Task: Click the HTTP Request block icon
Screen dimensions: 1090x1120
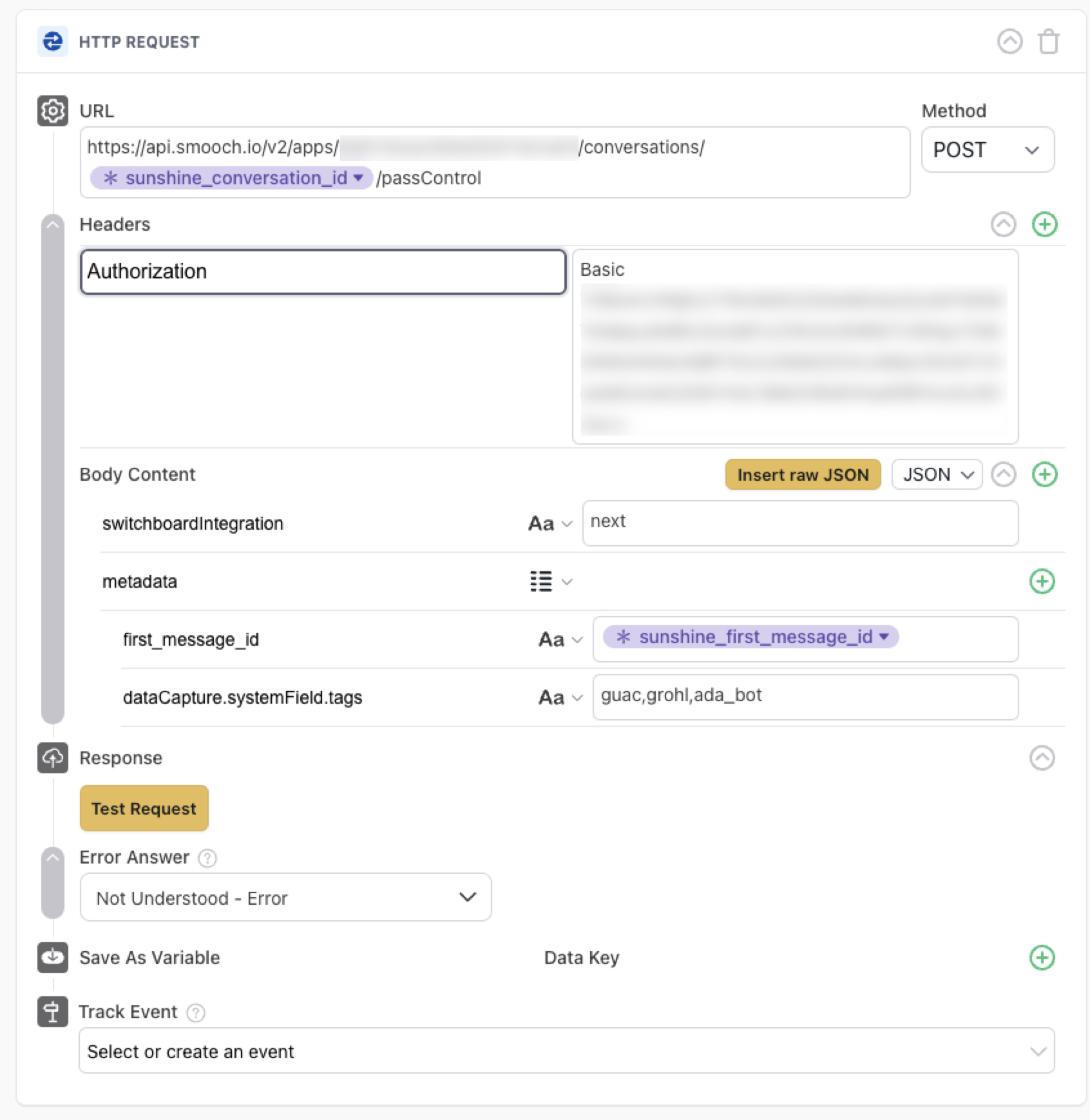Action: click(52, 41)
